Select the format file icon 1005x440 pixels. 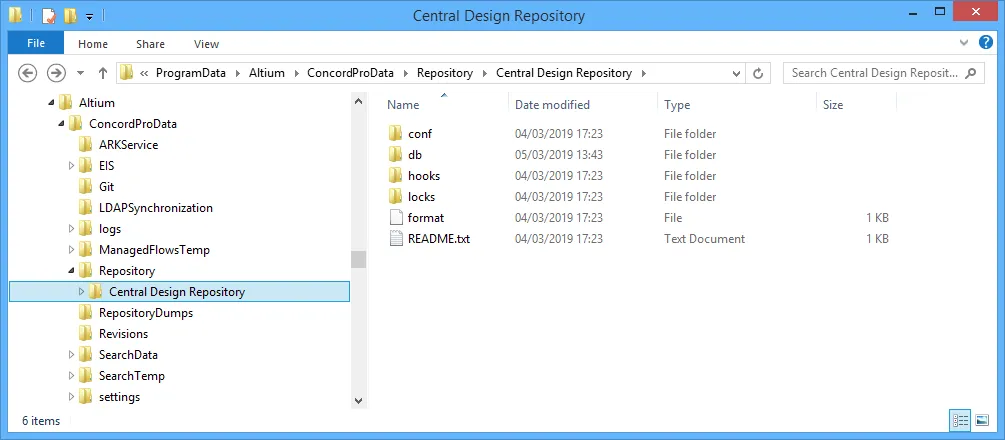(x=396, y=218)
